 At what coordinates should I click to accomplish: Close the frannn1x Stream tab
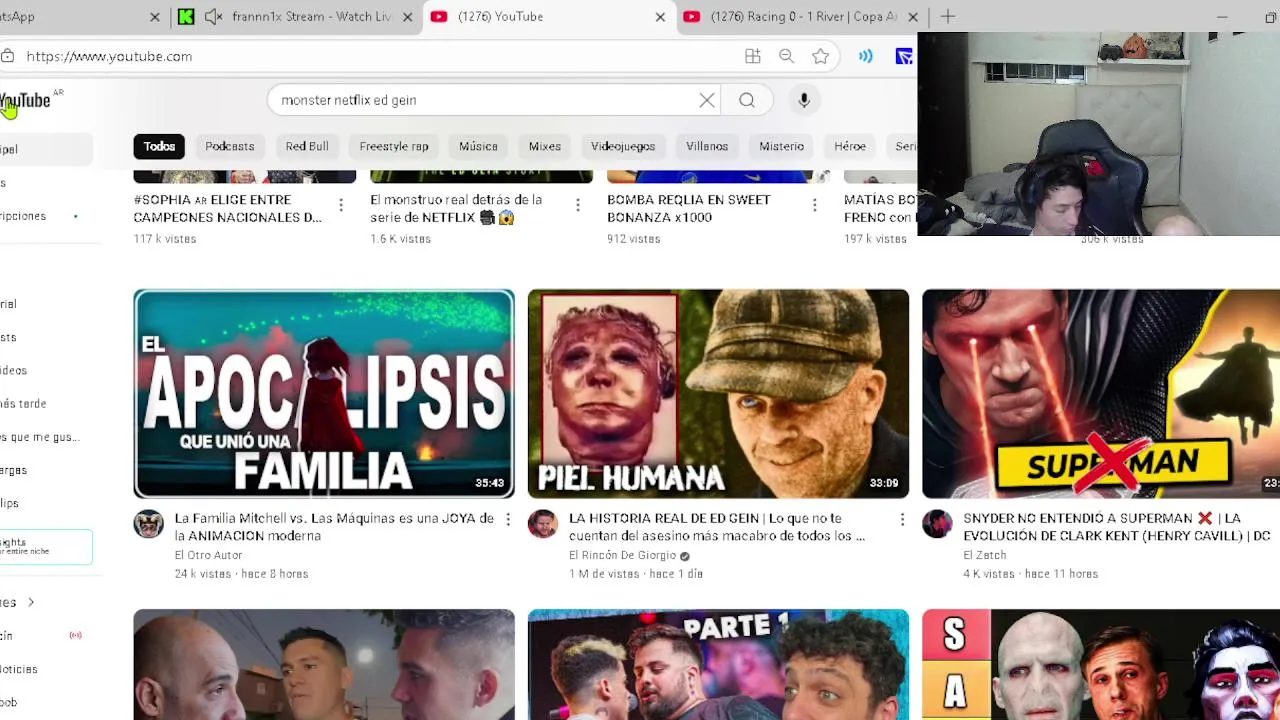pyautogui.click(x=407, y=17)
